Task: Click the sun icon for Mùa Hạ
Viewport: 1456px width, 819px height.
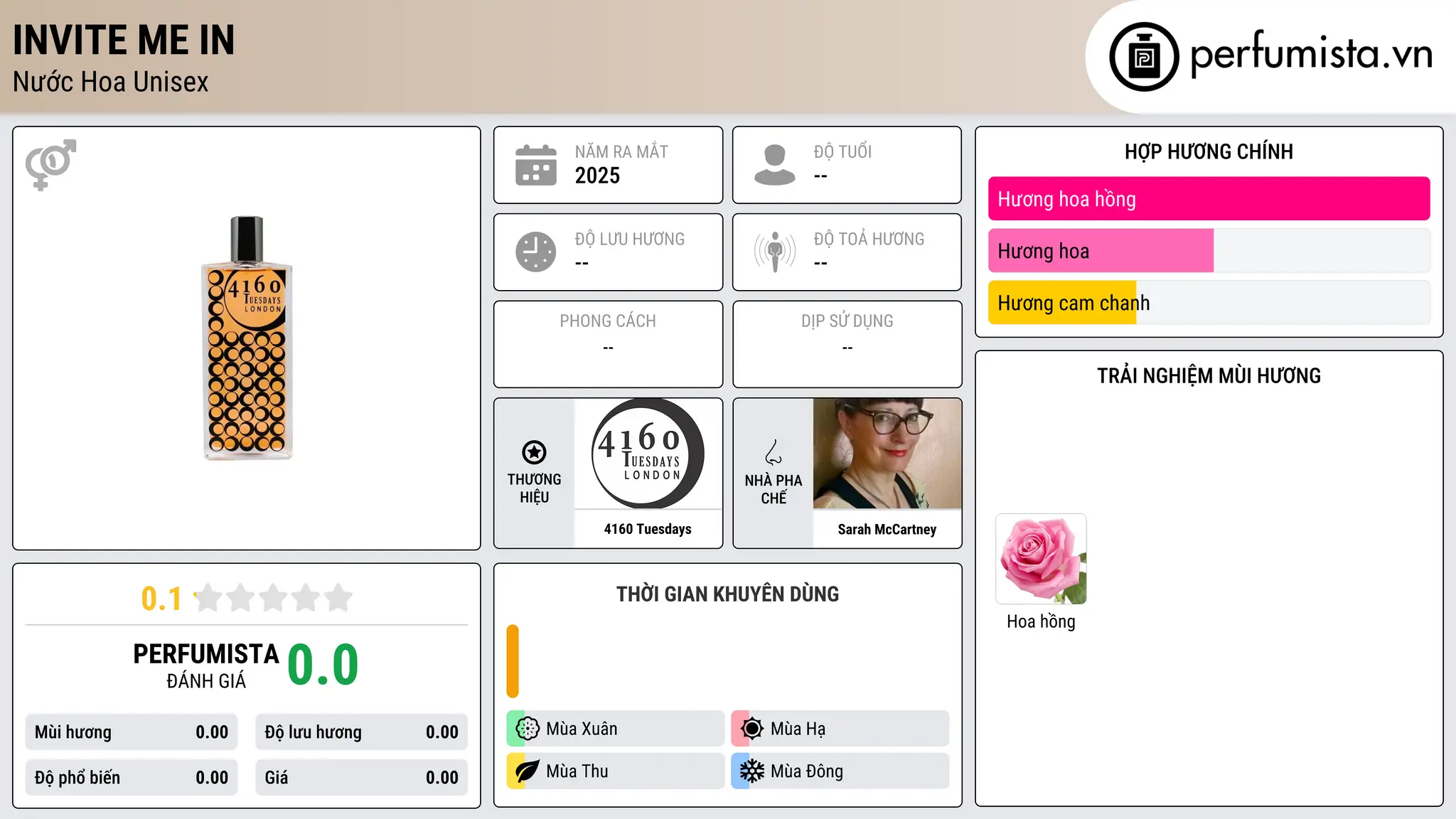Action: [752, 729]
